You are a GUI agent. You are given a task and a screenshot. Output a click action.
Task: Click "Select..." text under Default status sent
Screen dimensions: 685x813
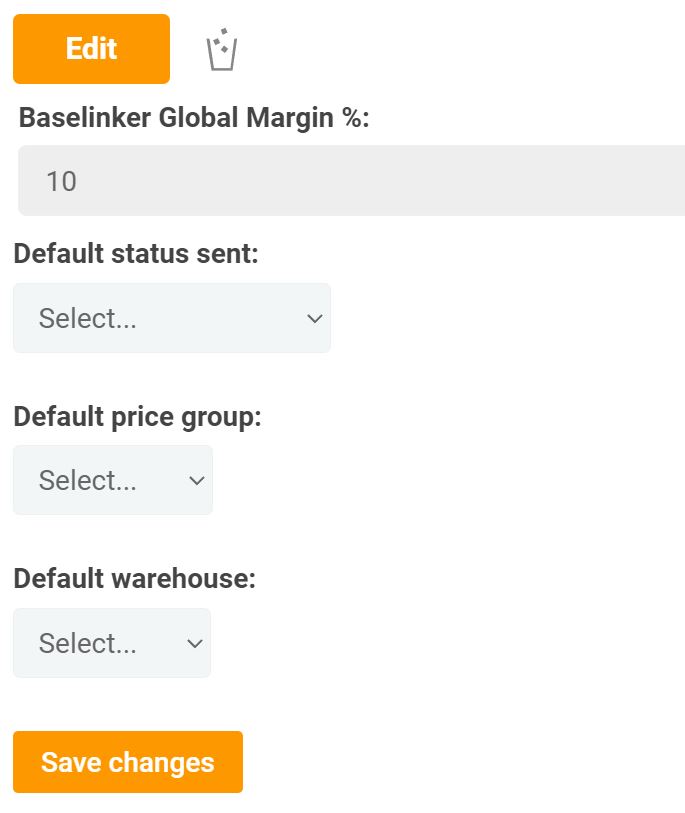[88, 319]
